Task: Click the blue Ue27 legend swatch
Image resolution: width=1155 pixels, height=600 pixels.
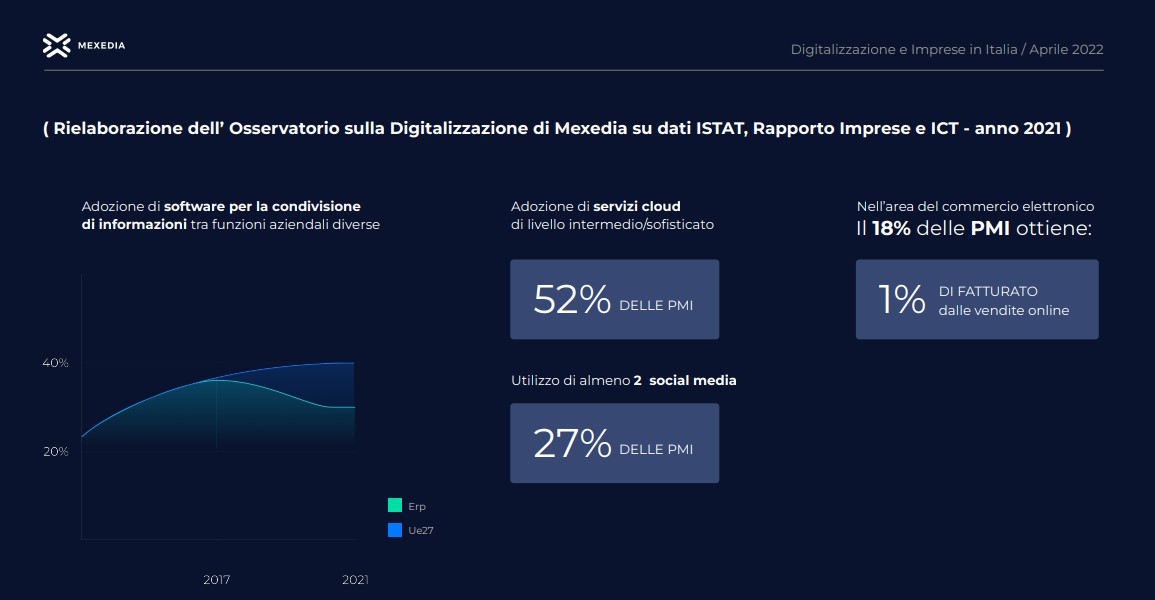Action: pos(394,530)
